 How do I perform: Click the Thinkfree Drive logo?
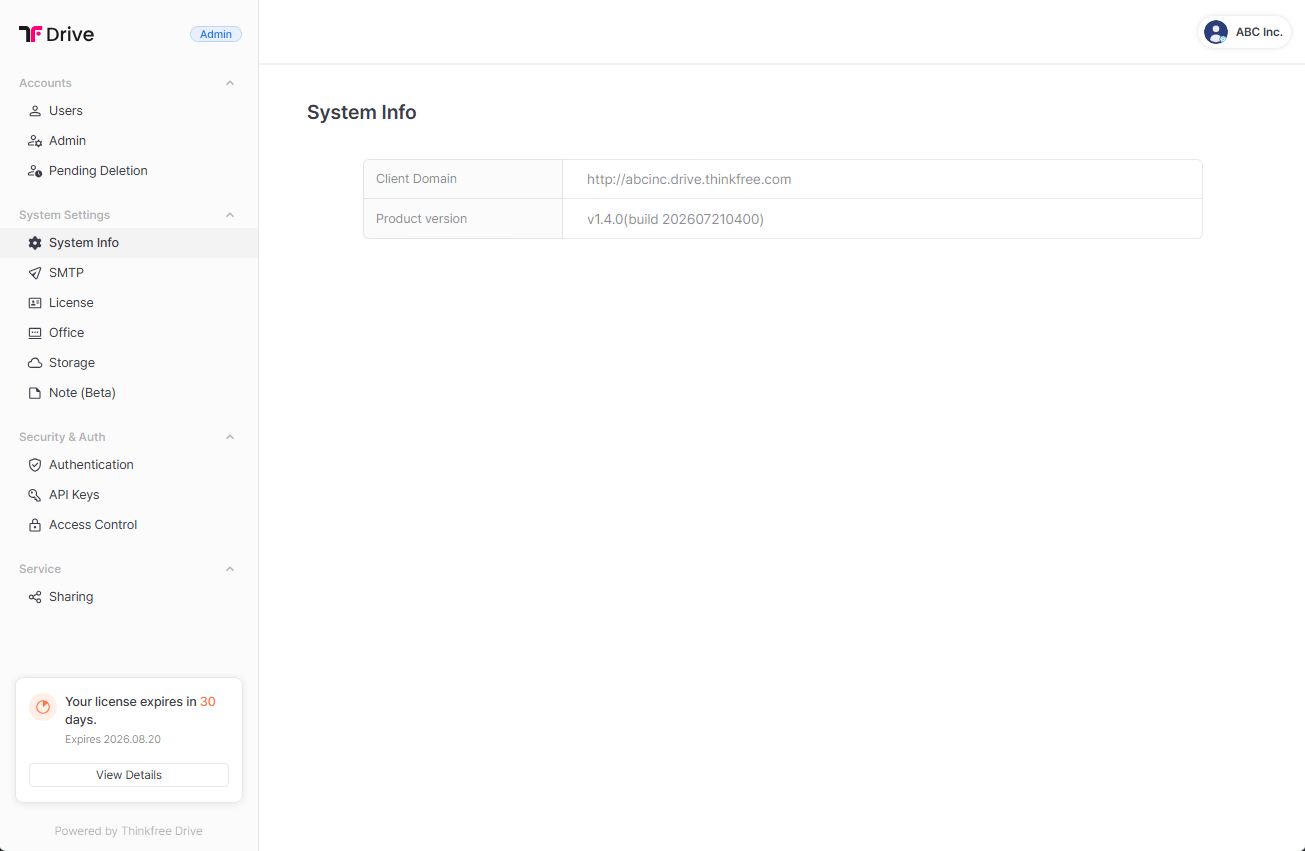coord(56,34)
